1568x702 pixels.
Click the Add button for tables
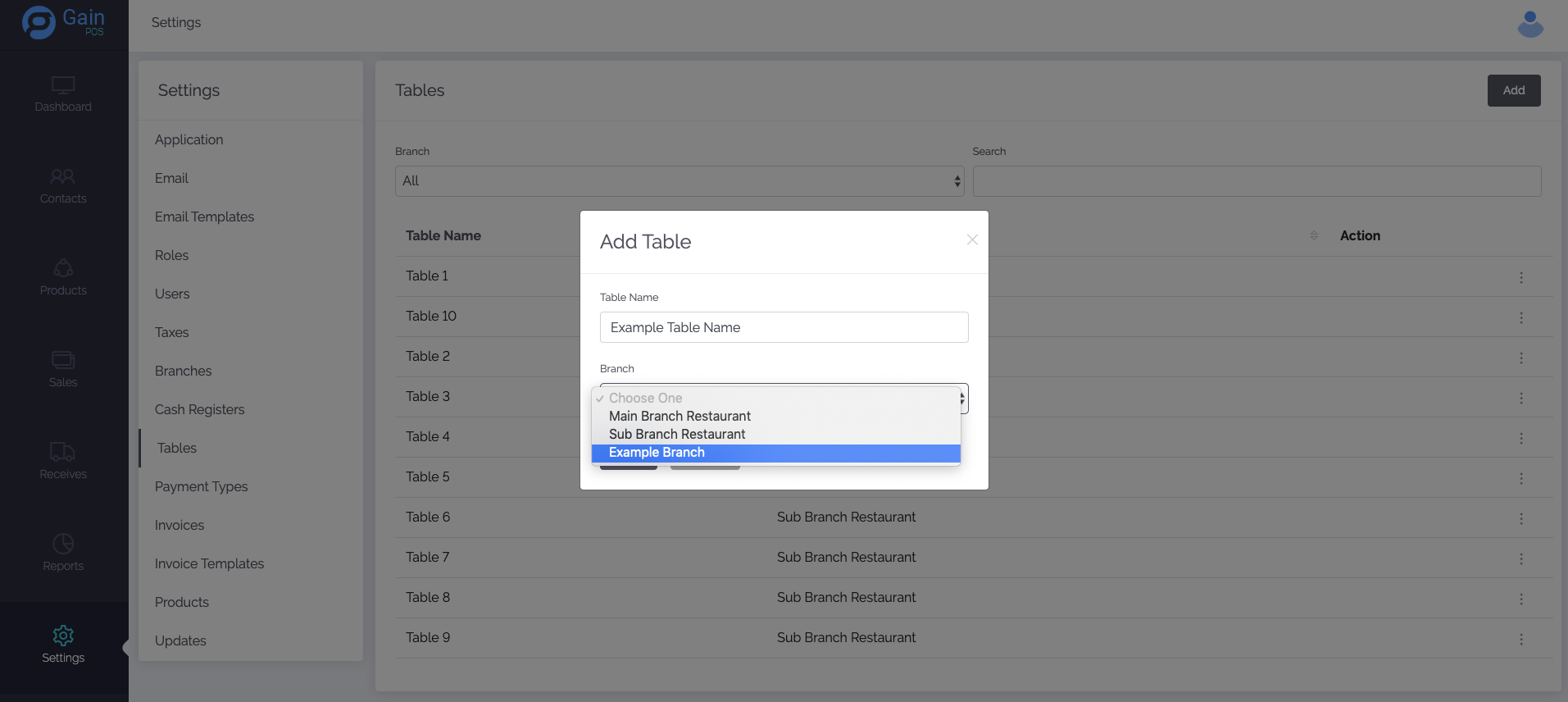tap(1513, 90)
